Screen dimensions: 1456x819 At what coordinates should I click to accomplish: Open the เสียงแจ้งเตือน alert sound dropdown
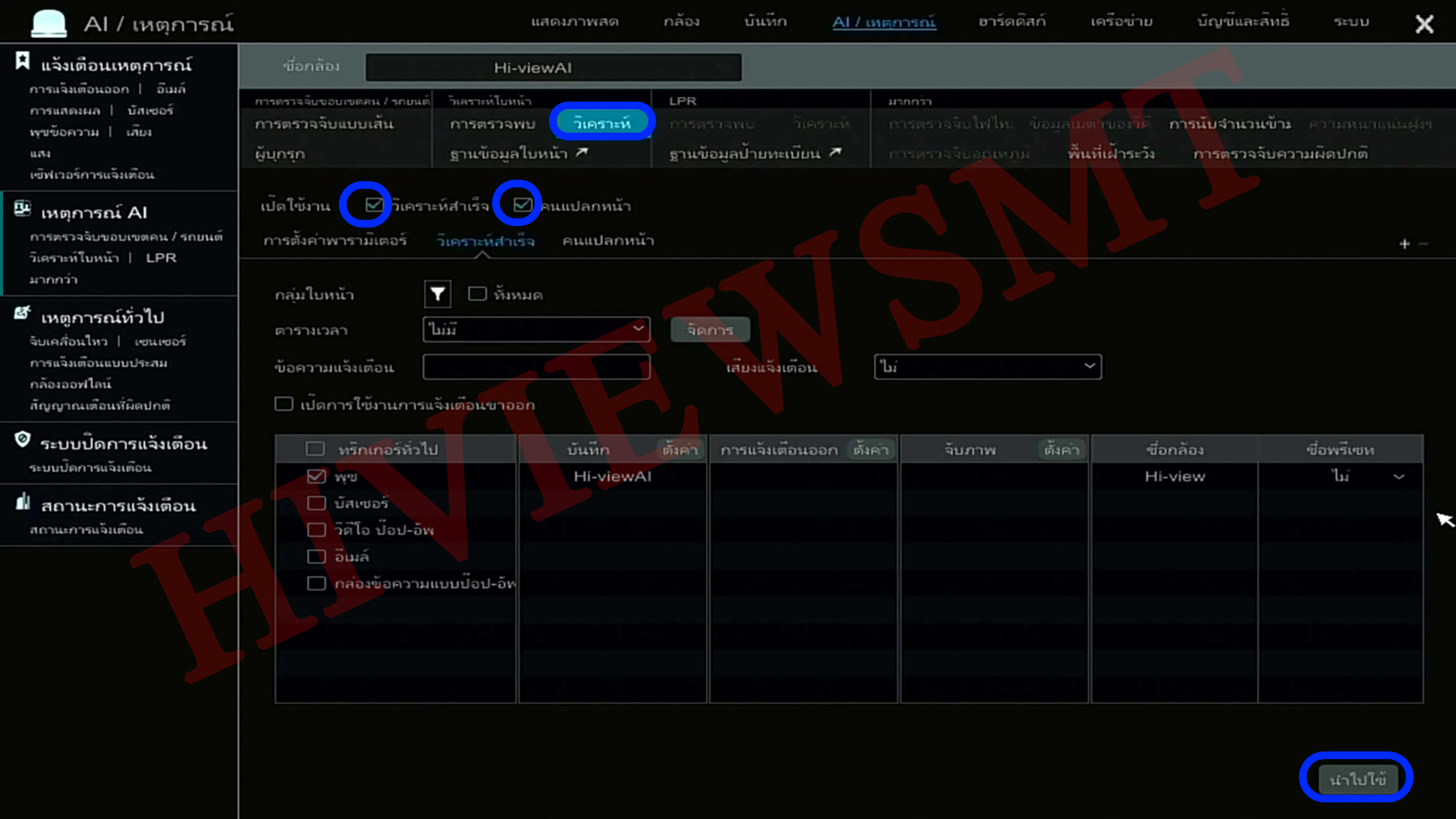click(987, 367)
